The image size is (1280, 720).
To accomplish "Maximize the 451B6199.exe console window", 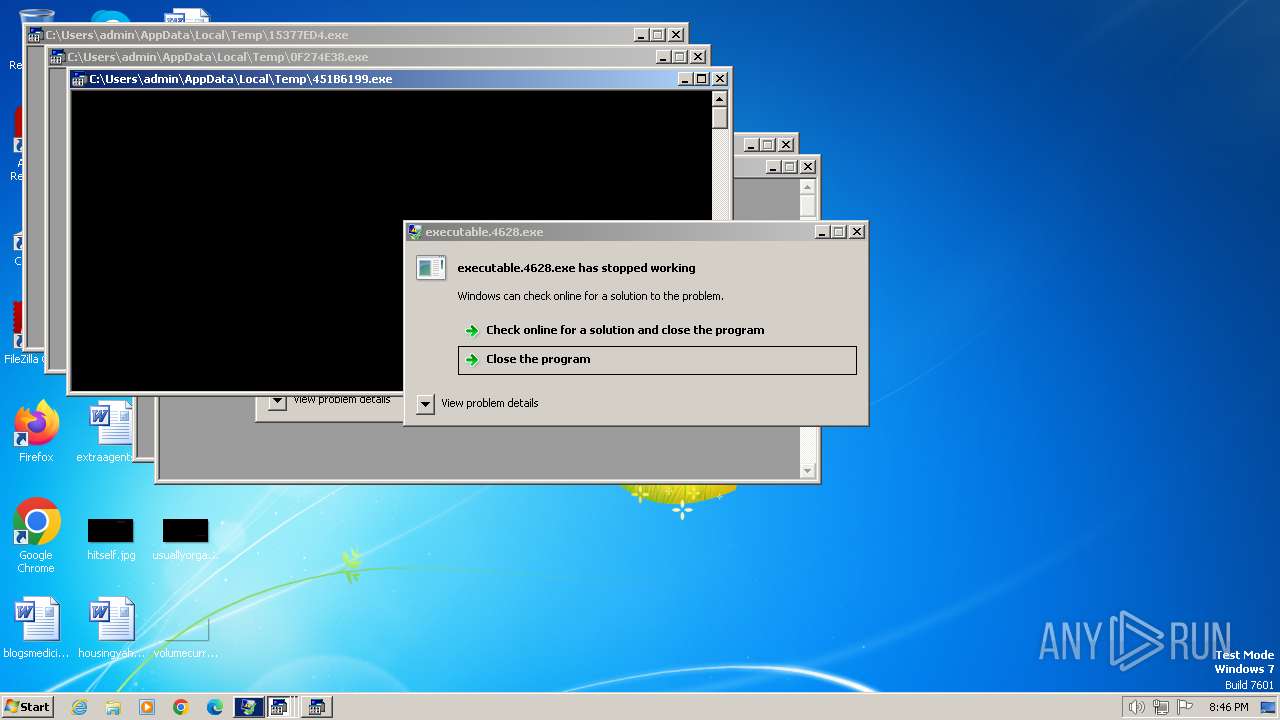I will [701, 79].
